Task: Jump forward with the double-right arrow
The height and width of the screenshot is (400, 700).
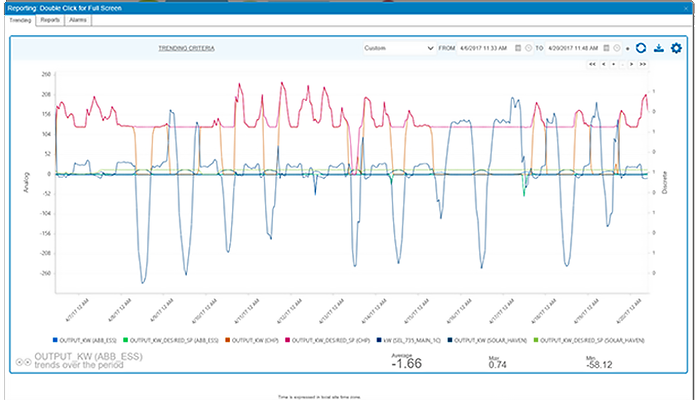Action: (x=643, y=64)
